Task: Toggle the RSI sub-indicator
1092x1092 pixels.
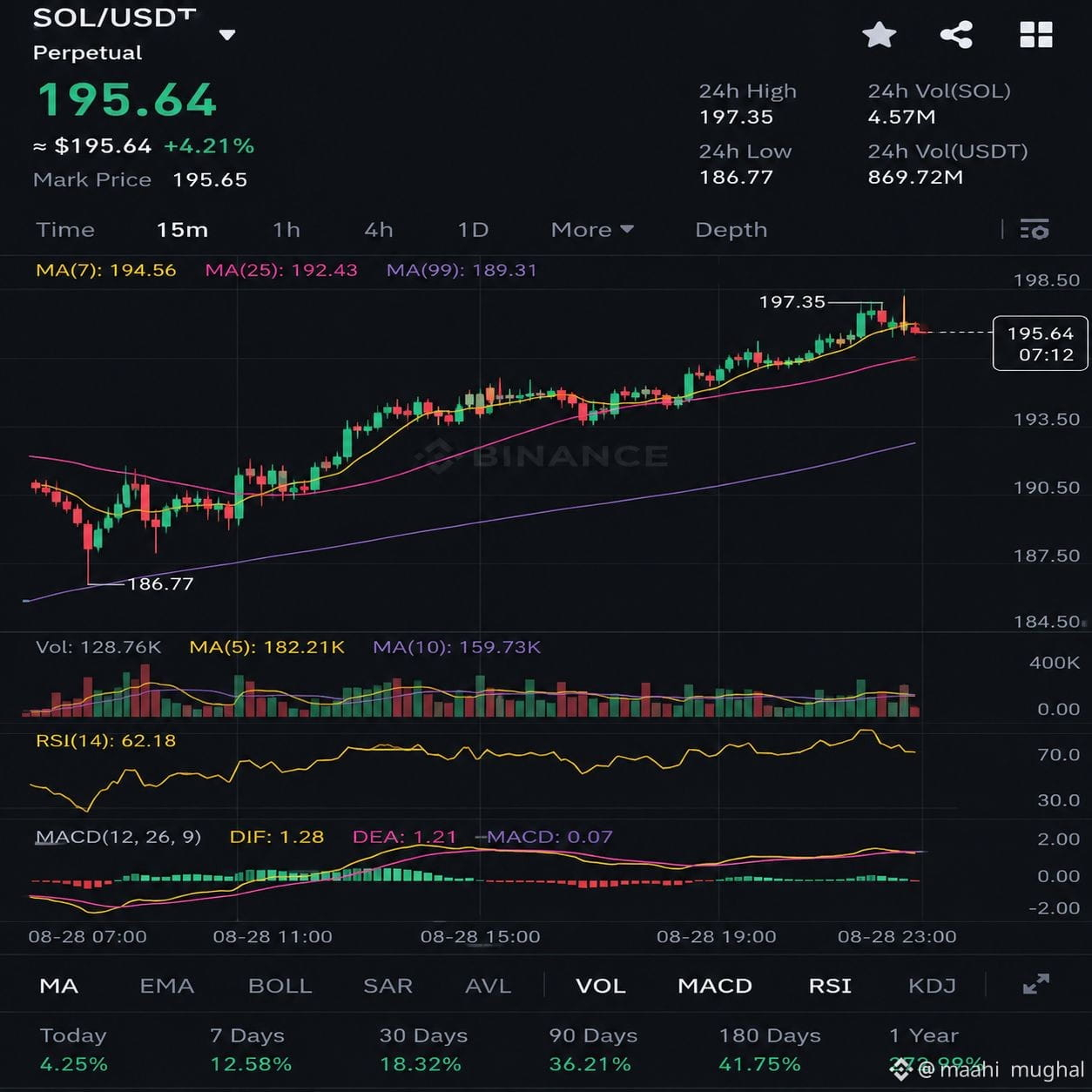Action: (x=830, y=986)
